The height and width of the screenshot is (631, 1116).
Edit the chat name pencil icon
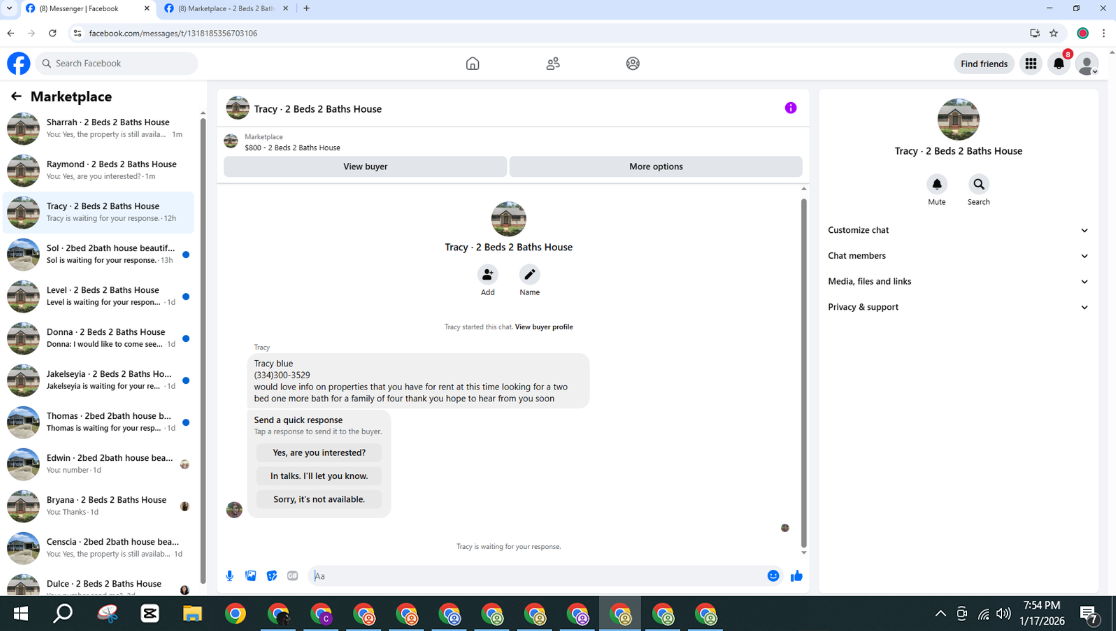[530, 275]
